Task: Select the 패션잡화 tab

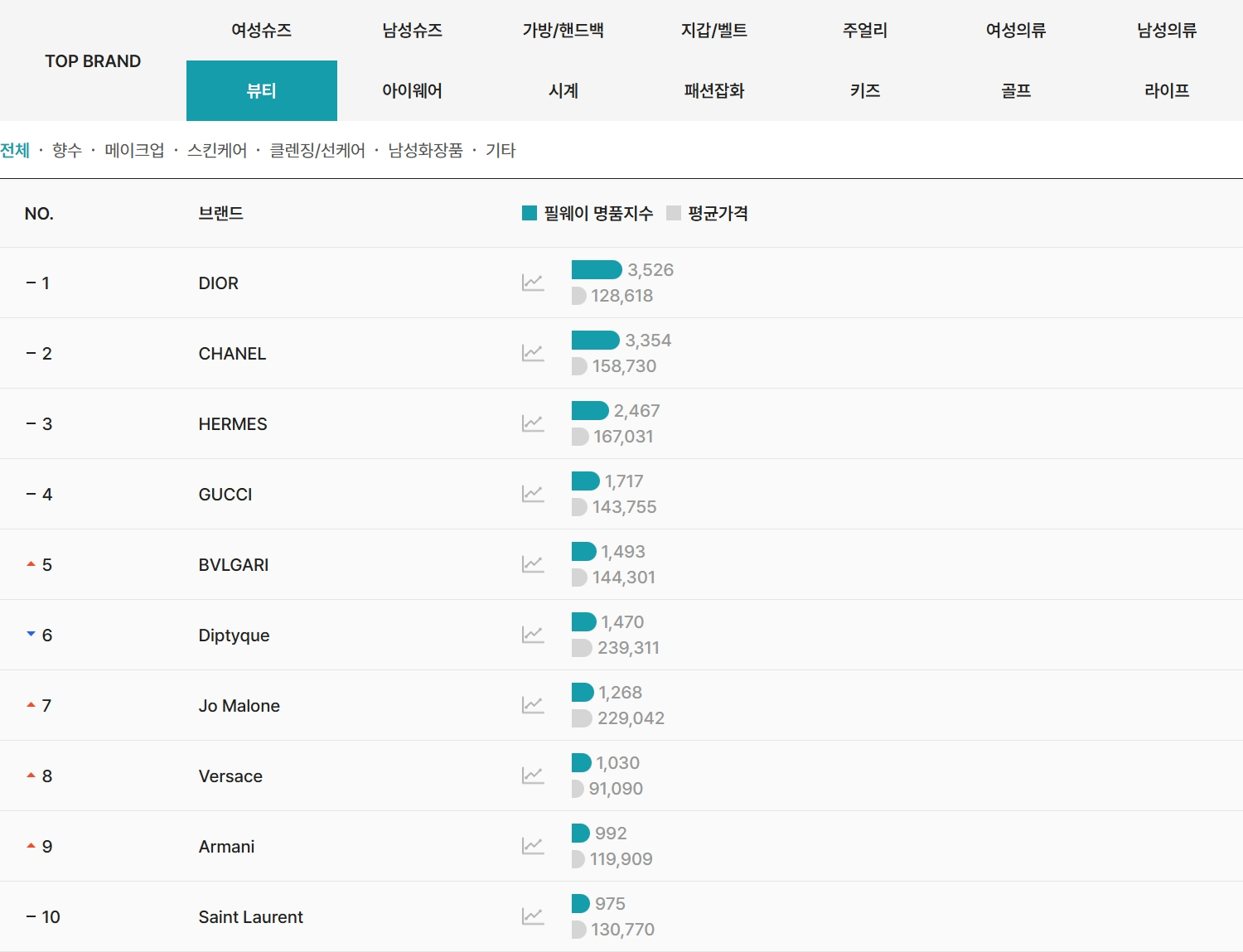Action: pyautogui.click(x=714, y=90)
